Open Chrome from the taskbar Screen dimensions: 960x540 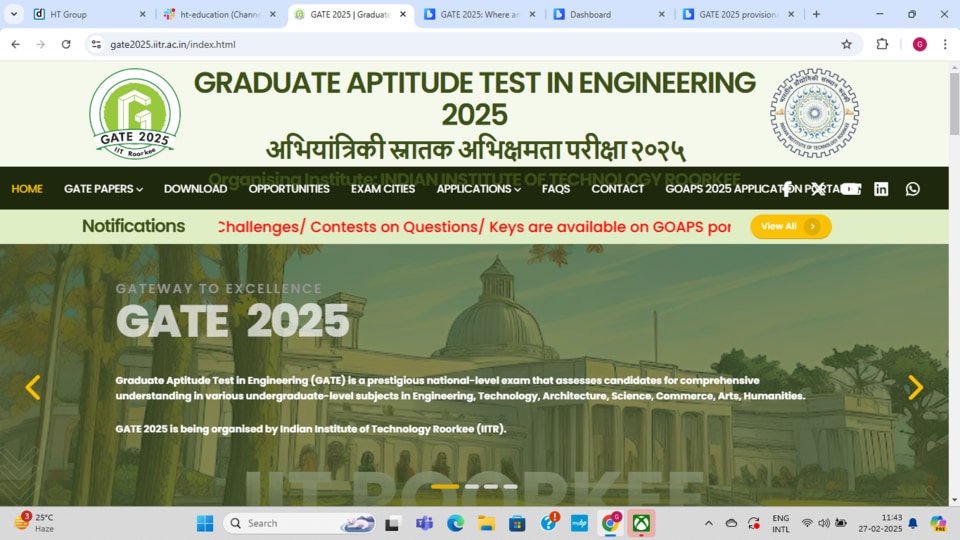(x=610, y=523)
